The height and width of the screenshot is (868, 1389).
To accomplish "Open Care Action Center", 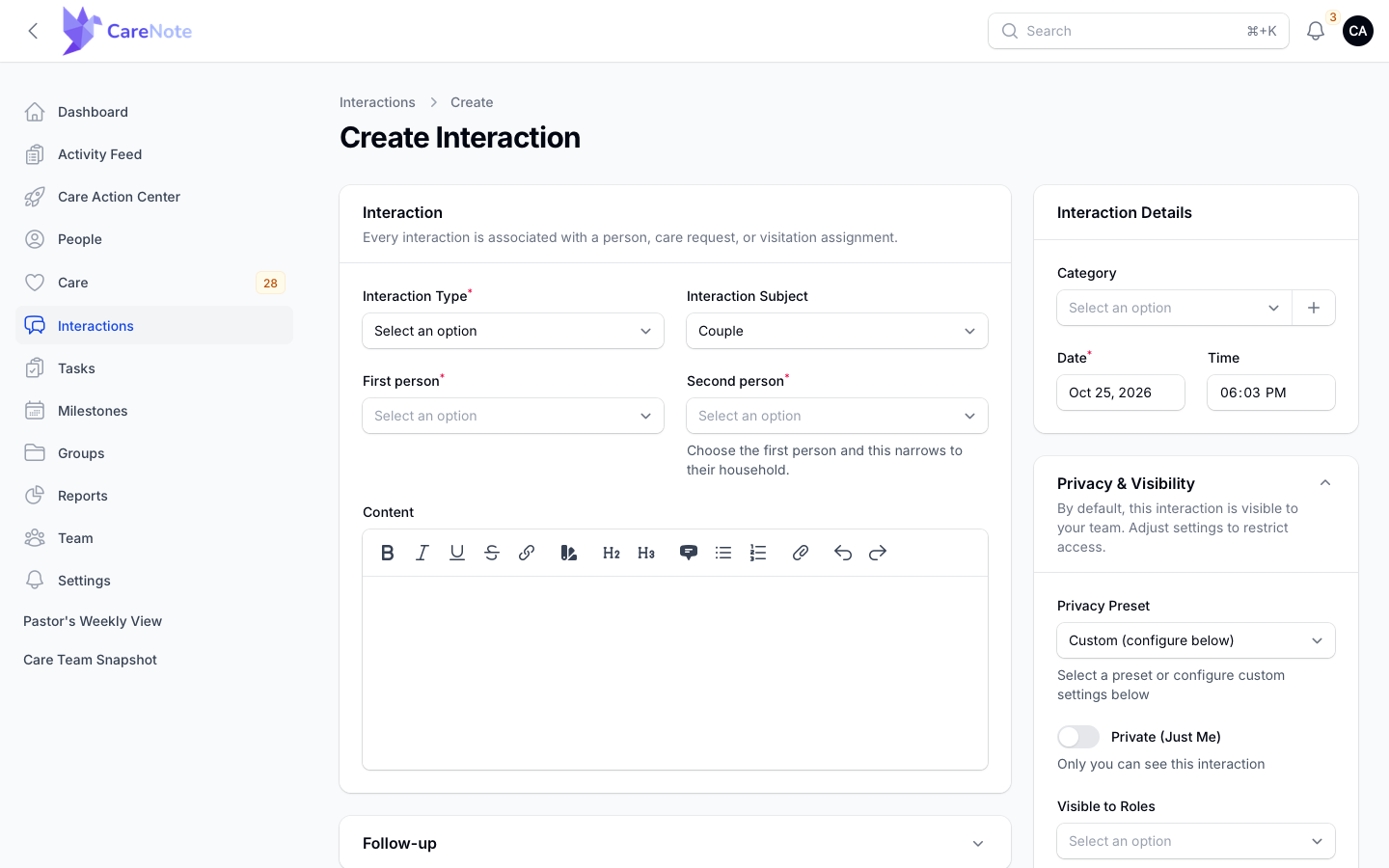I will coord(154,197).
